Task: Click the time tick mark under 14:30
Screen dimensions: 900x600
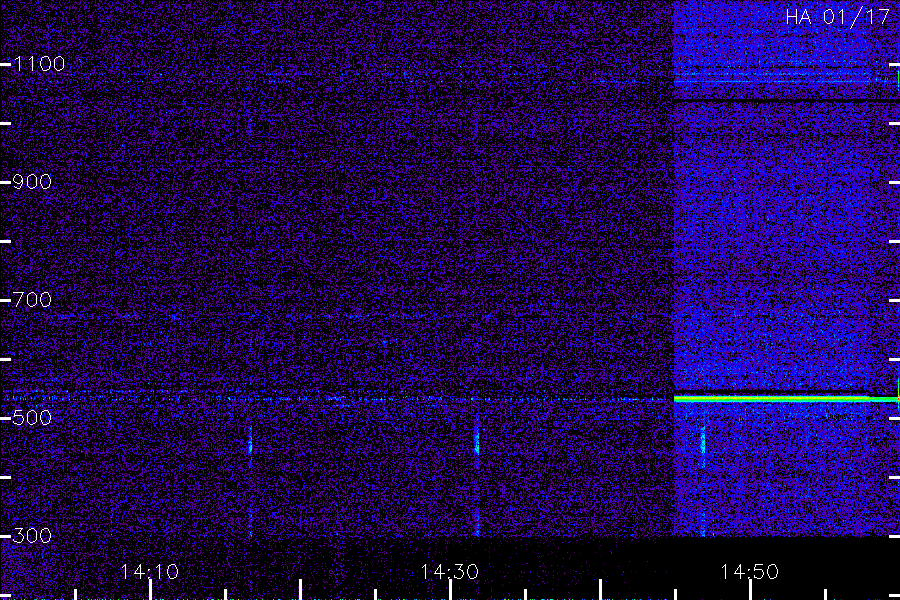Action: (x=450, y=590)
